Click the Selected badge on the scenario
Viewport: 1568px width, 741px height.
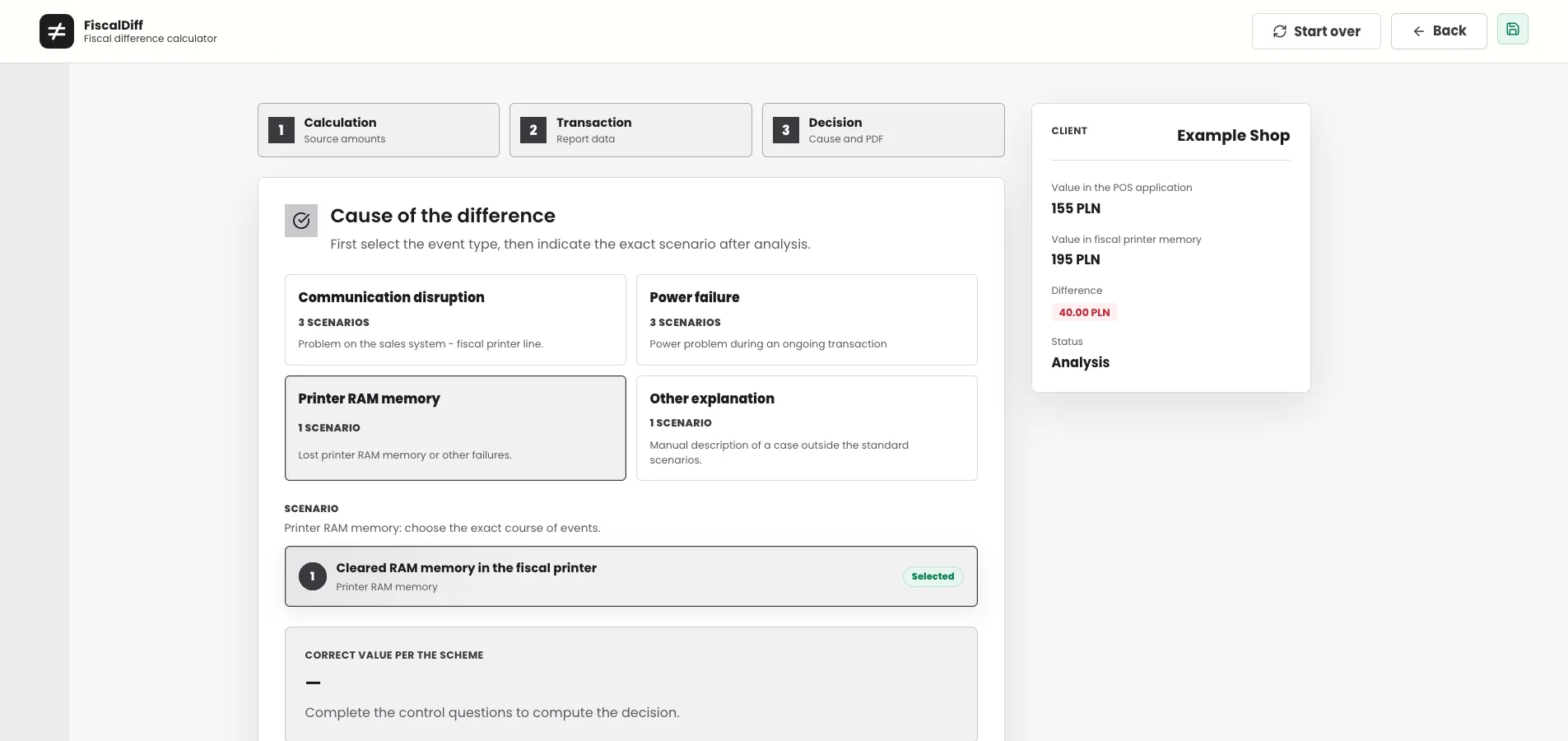(933, 576)
